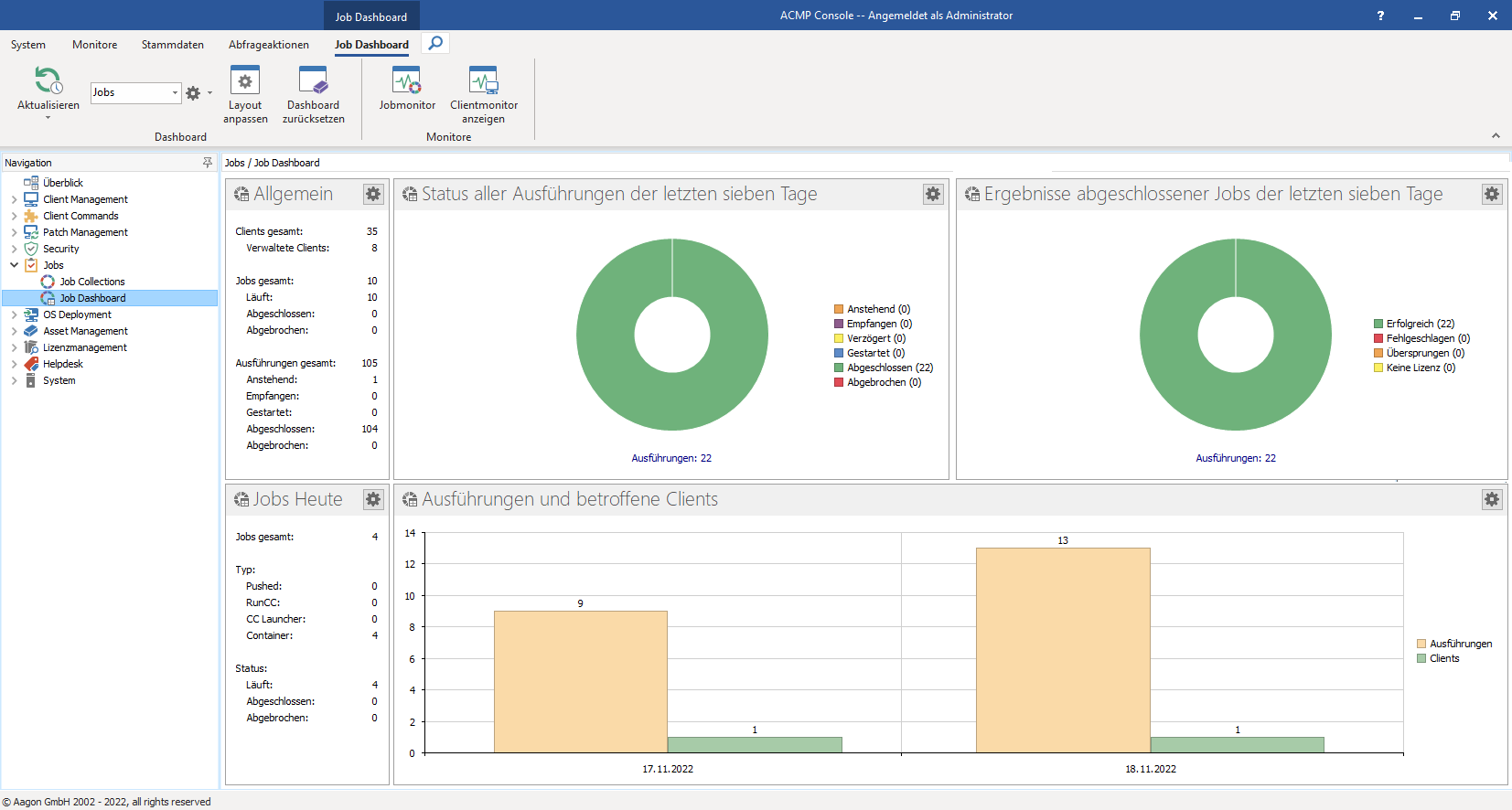Open settings gear of Jobs Heute widget

click(373, 499)
